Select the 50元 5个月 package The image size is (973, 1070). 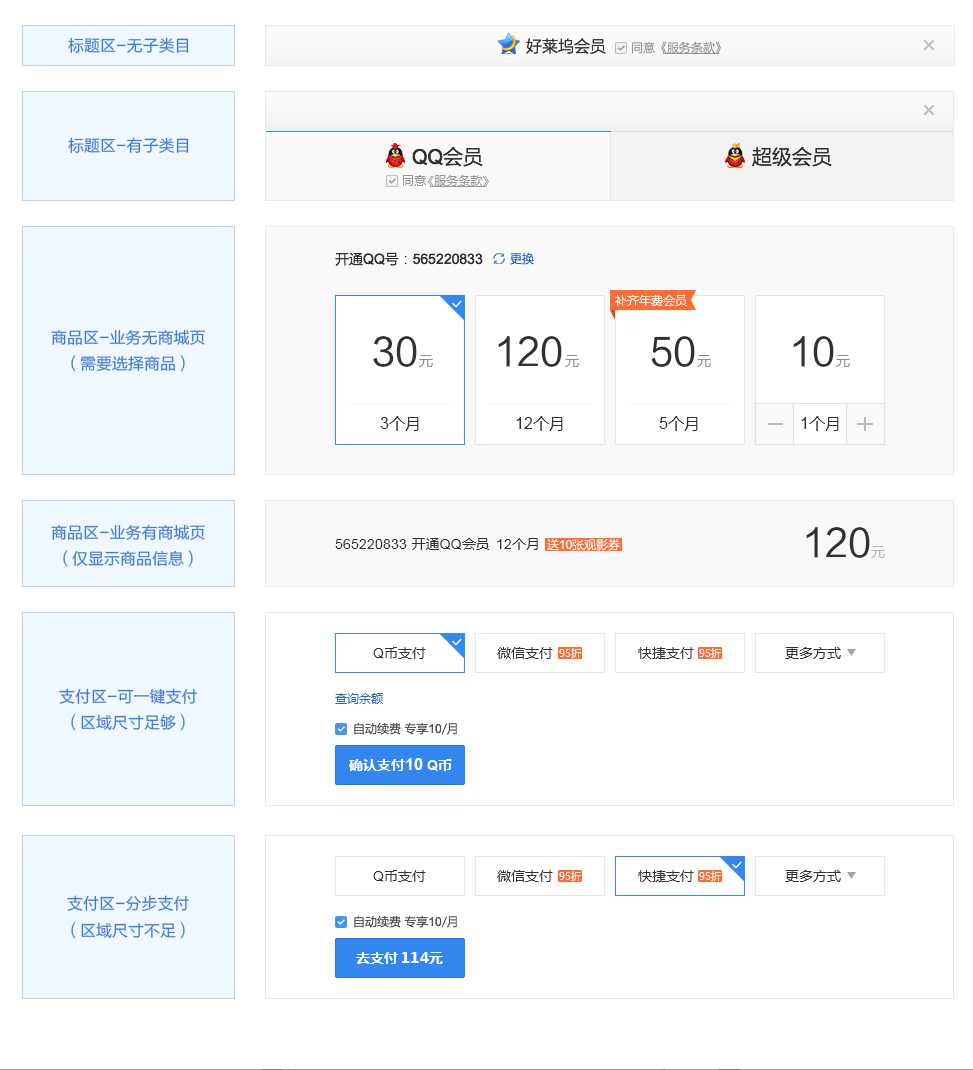coord(680,370)
